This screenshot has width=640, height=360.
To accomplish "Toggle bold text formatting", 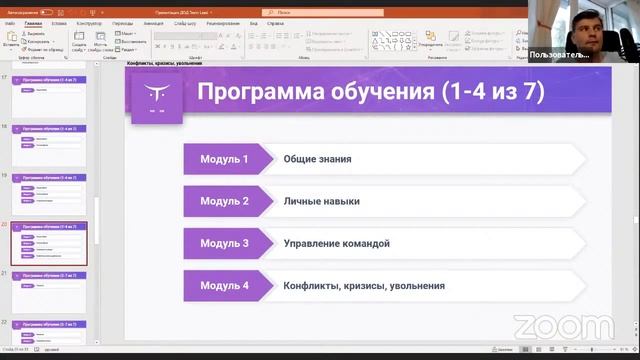I will point(158,47).
